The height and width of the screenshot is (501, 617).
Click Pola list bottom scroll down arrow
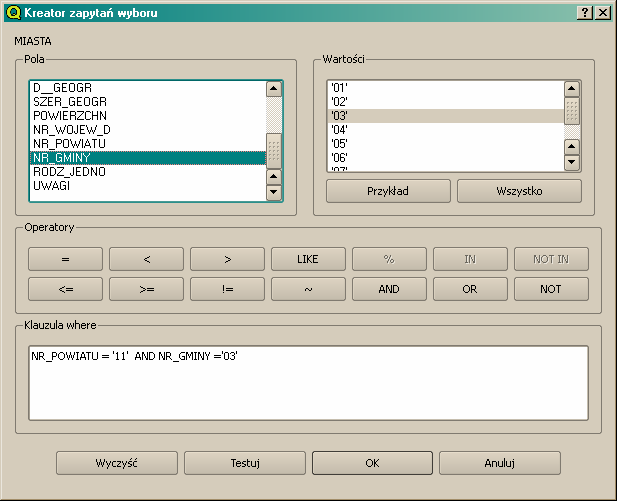[x=274, y=192]
